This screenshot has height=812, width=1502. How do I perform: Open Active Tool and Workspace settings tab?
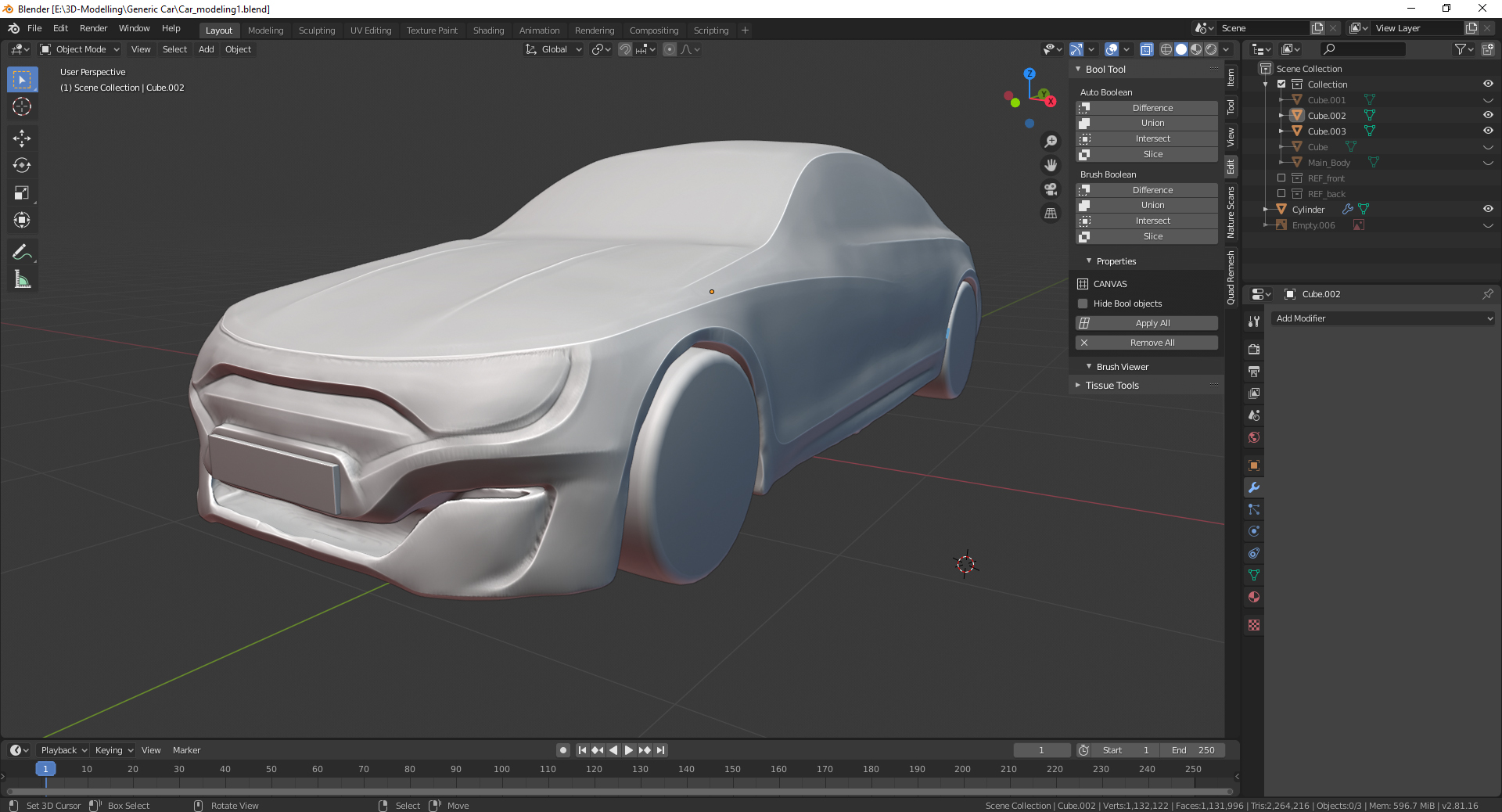(x=1254, y=321)
